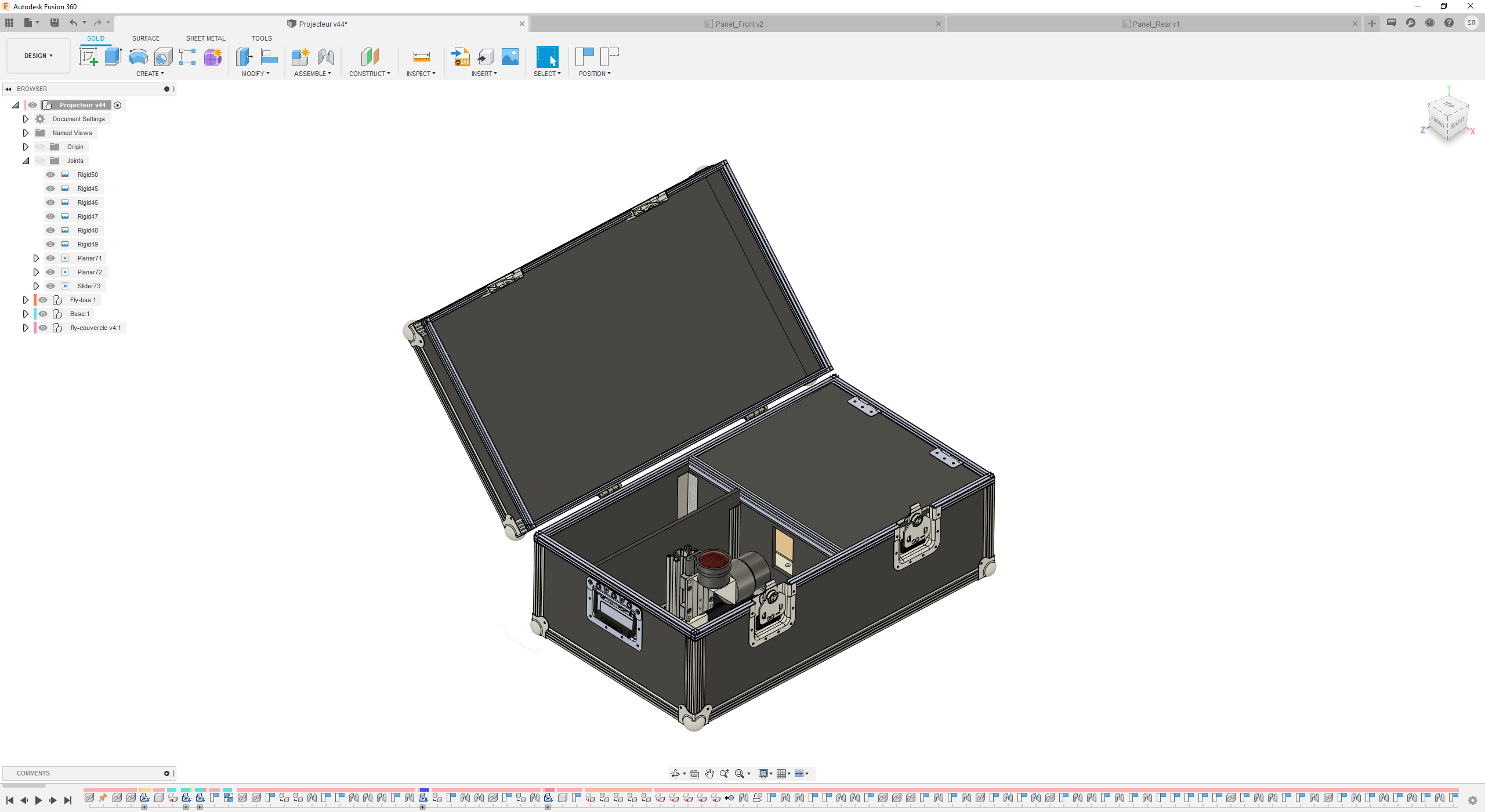Open the Display Settings dropdown
The width and height of the screenshot is (1485, 812).
[766, 774]
